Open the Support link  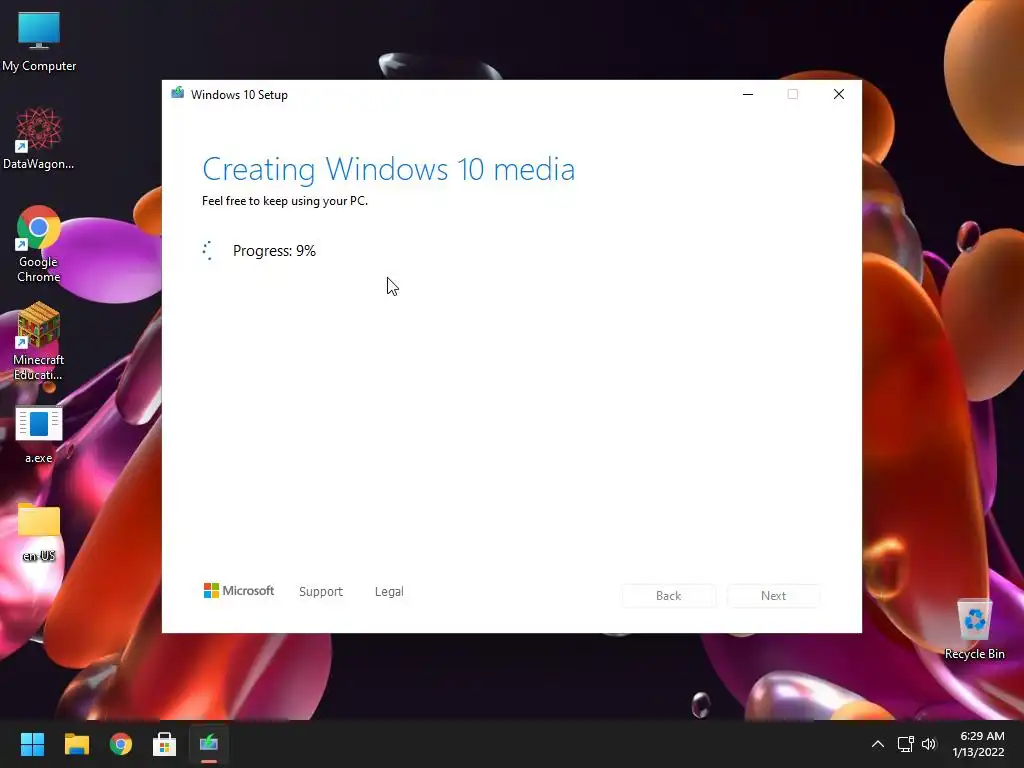[x=321, y=591]
